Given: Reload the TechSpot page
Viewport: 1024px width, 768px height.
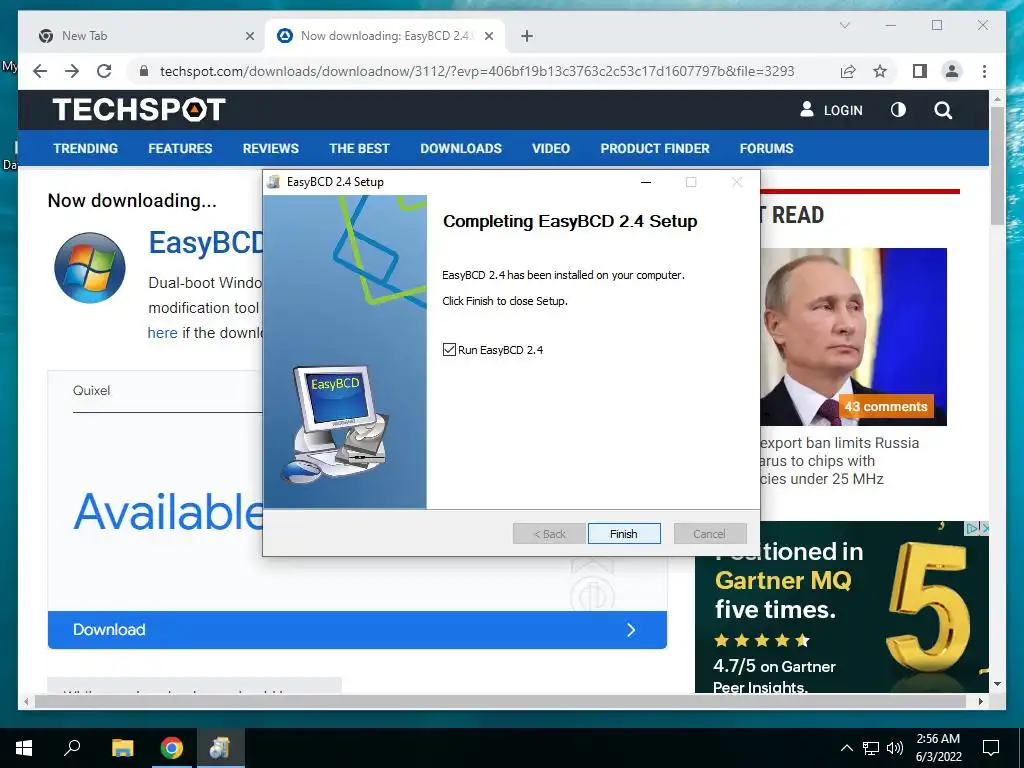Looking at the screenshot, I should coord(104,71).
